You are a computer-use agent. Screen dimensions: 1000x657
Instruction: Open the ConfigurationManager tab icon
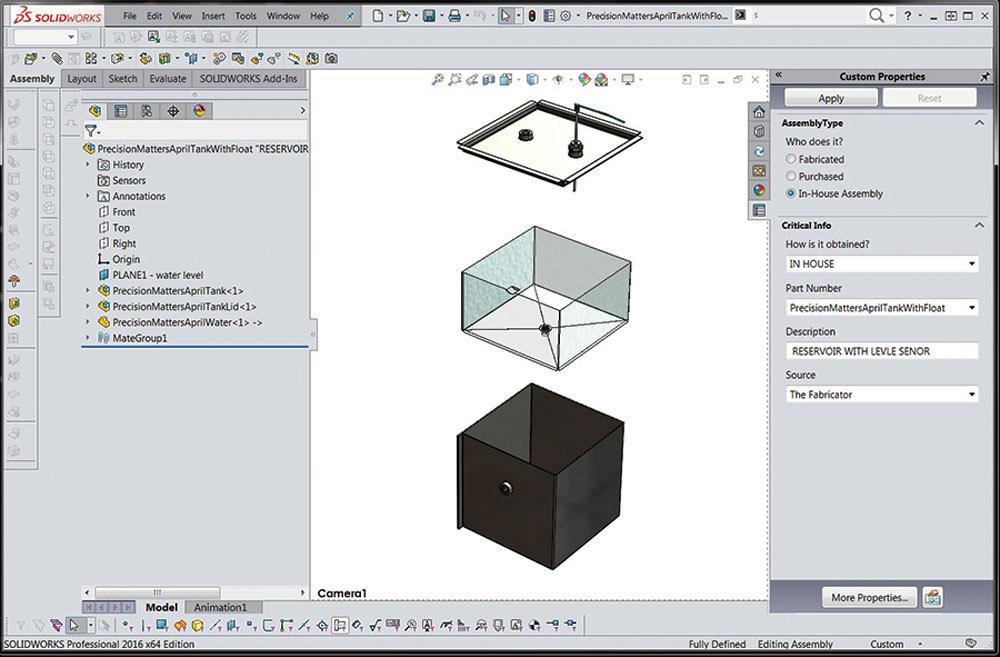click(x=147, y=111)
